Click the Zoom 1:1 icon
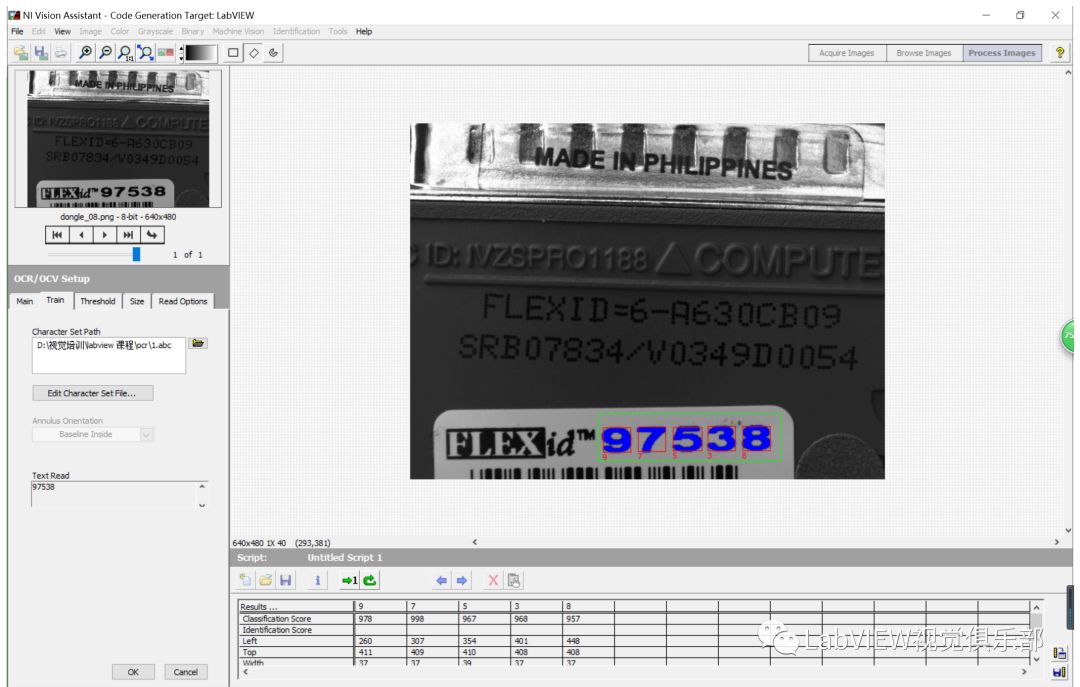This screenshot has width=1080, height=687. (125, 52)
